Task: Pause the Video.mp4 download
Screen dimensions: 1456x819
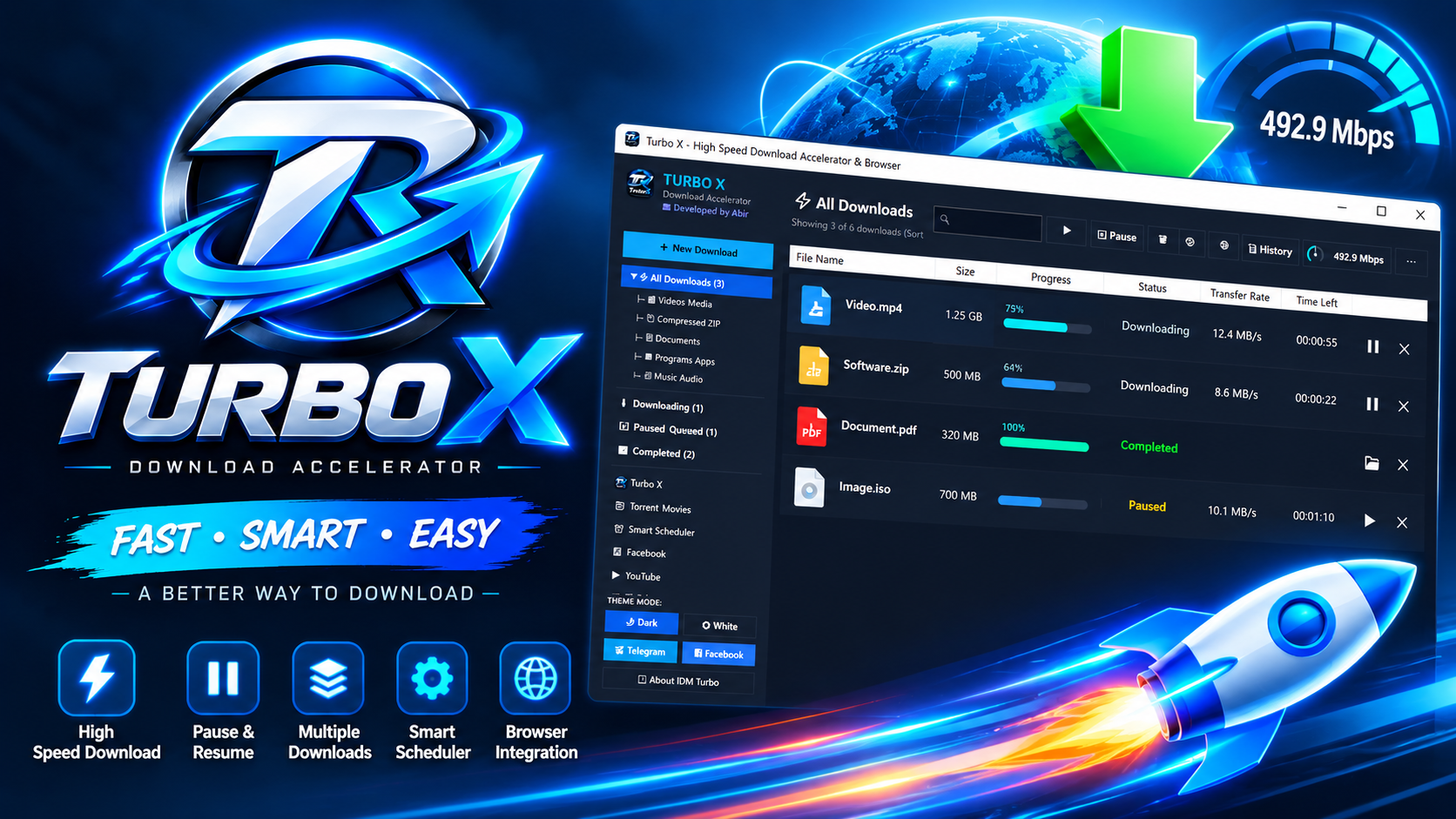Action: coord(1373,346)
